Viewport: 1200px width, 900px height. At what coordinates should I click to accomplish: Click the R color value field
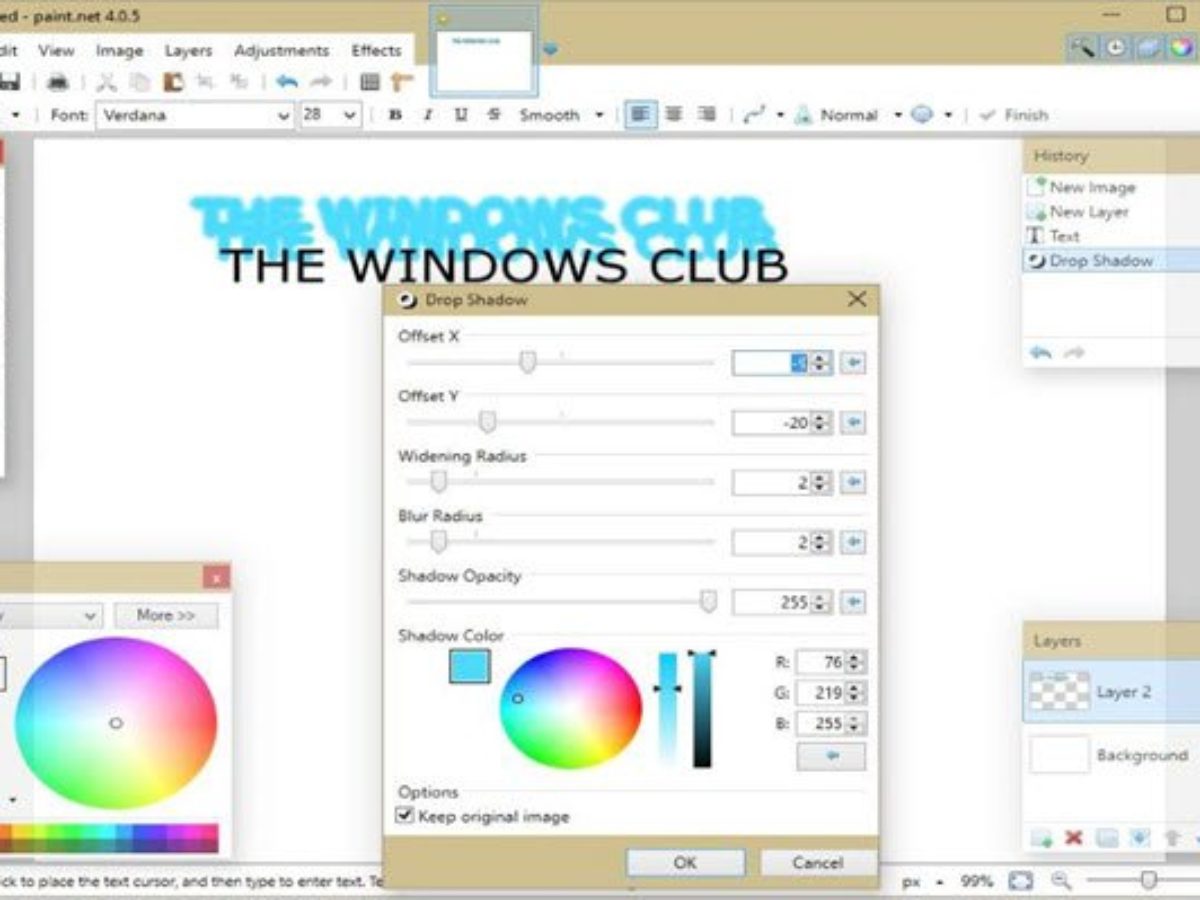(822, 662)
